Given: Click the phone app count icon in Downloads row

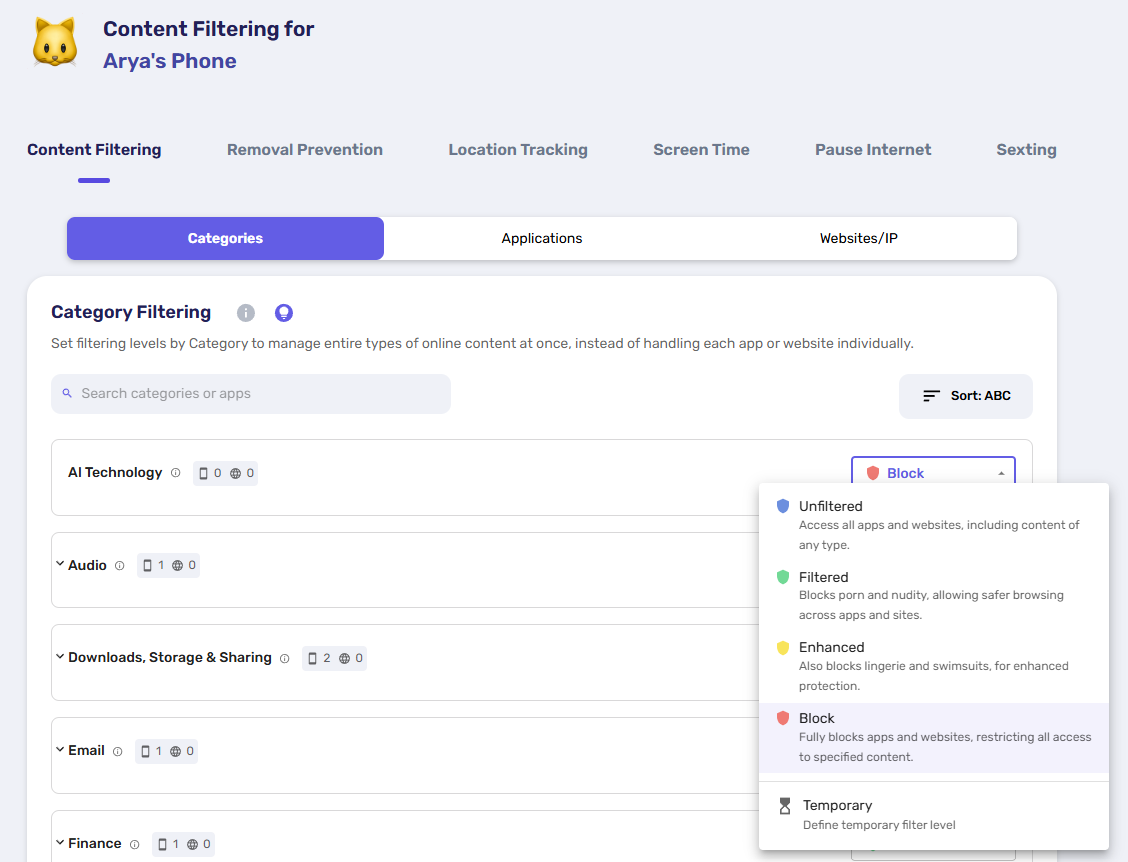Looking at the screenshot, I should 312,658.
